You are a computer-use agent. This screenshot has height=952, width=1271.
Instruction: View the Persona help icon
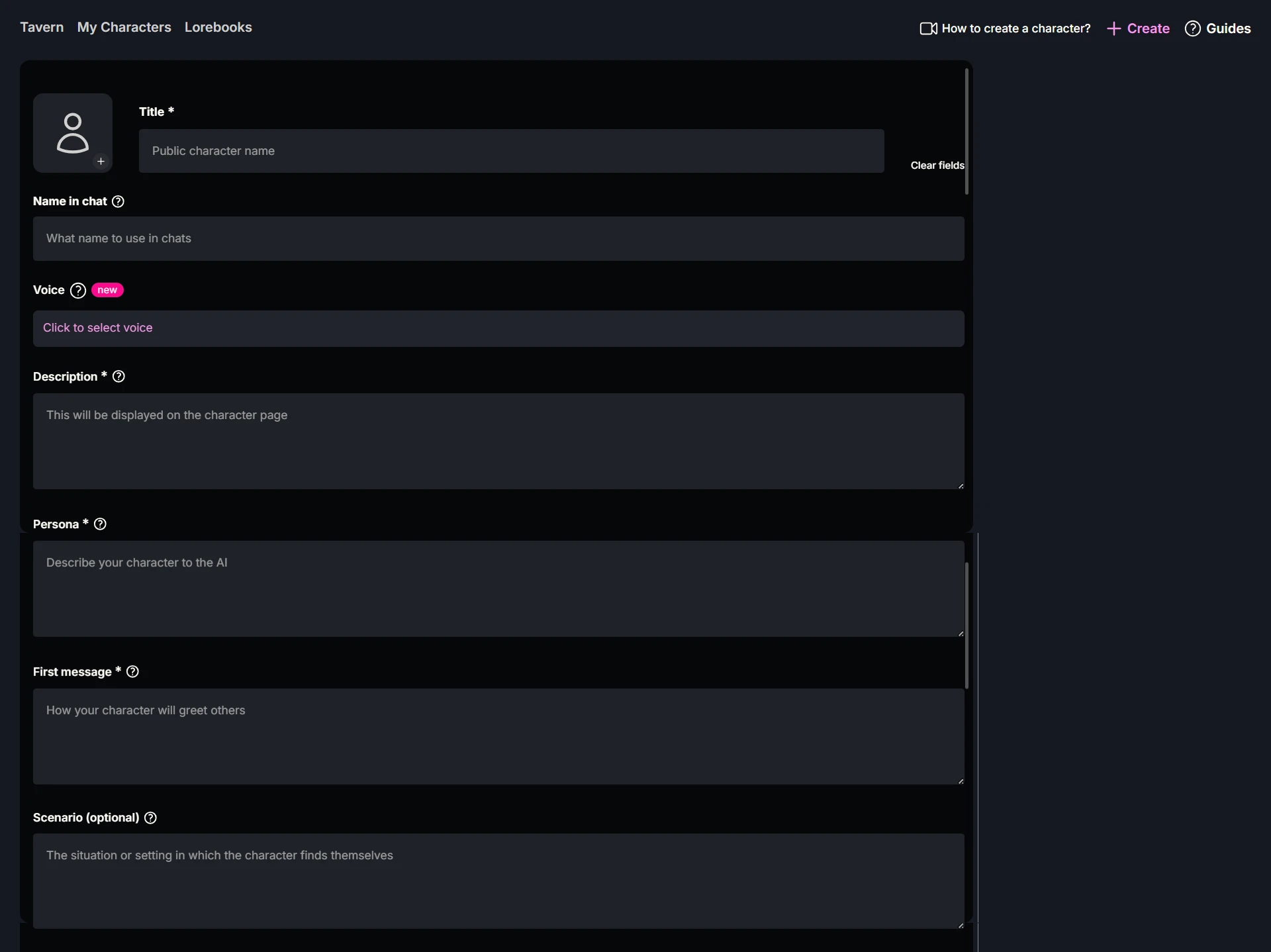pyautogui.click(x=100, y=524)
